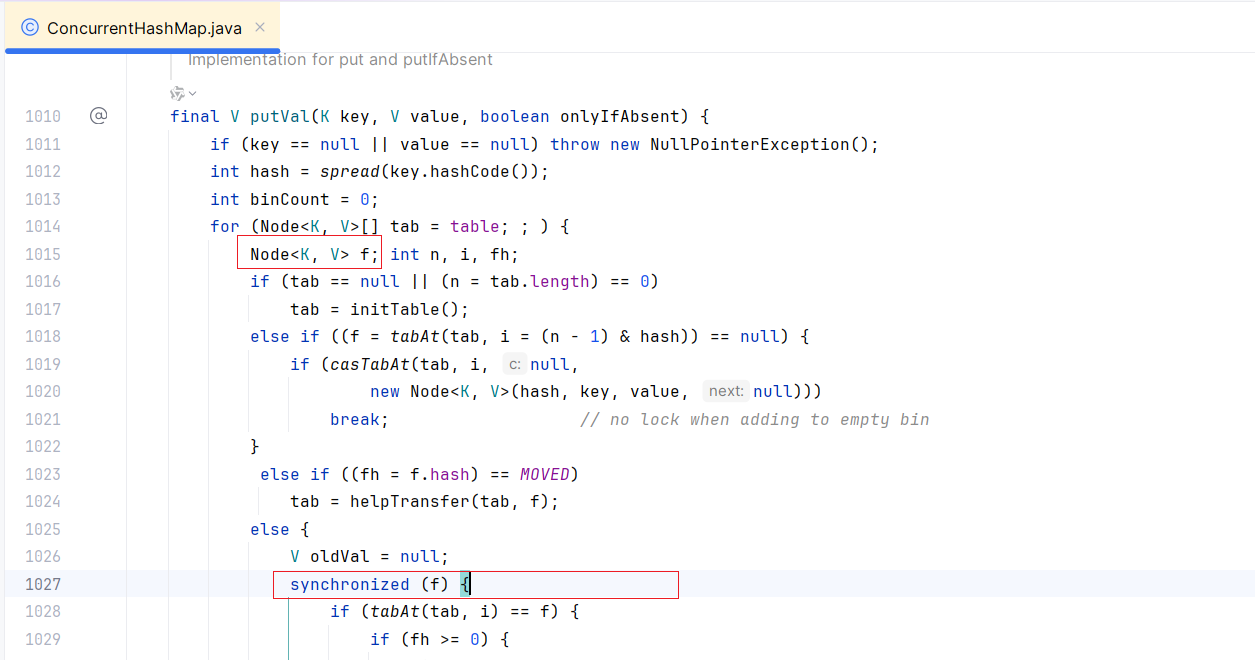Click the NullPointerException class reference
The height and width of the screenshot is (660, 1255).
(750, 144)
